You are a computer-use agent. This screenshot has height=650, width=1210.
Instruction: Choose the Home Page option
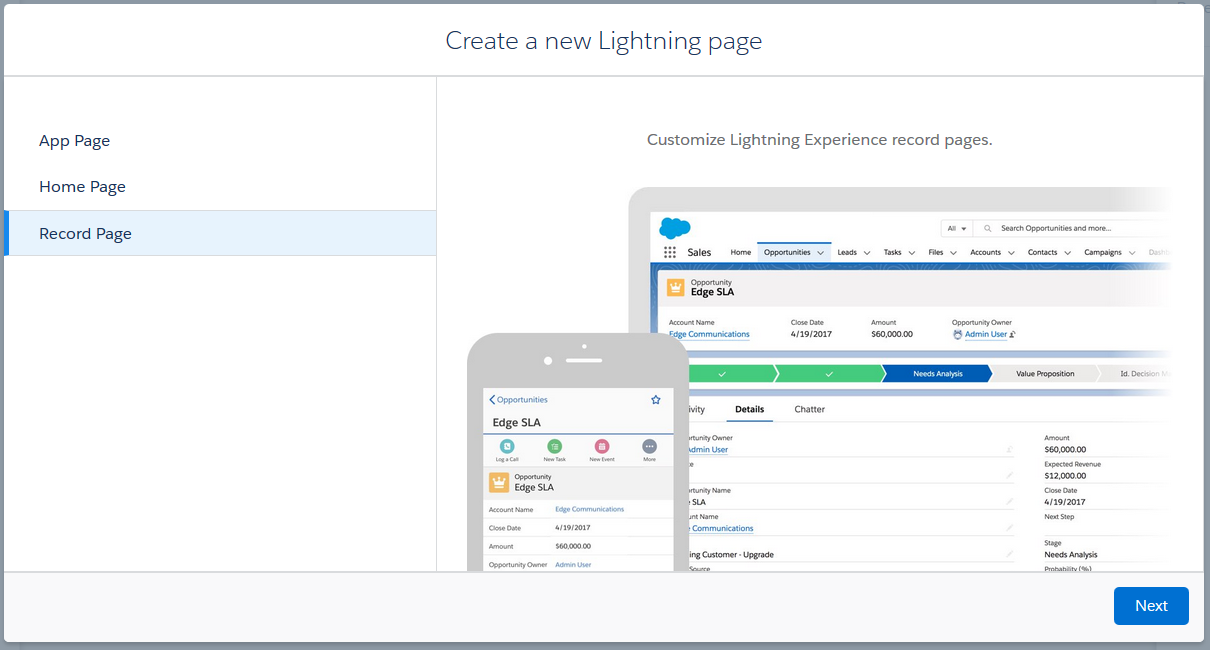point(220,187)
